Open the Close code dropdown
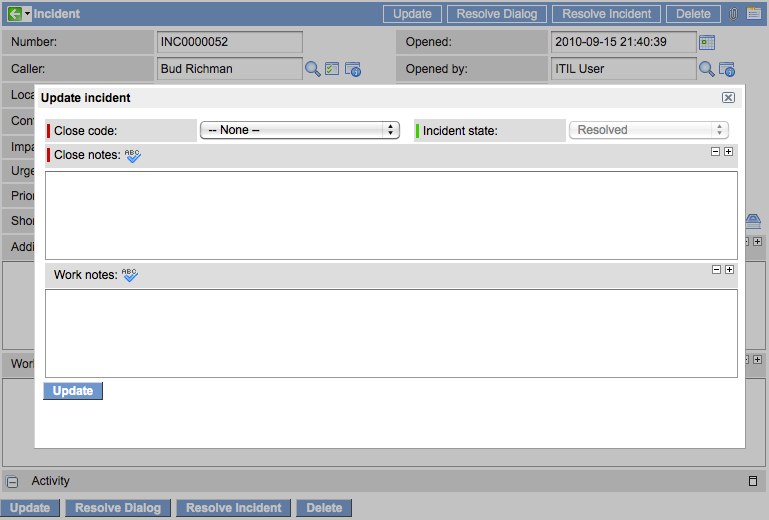769x520 pixels. coord(300,130)
